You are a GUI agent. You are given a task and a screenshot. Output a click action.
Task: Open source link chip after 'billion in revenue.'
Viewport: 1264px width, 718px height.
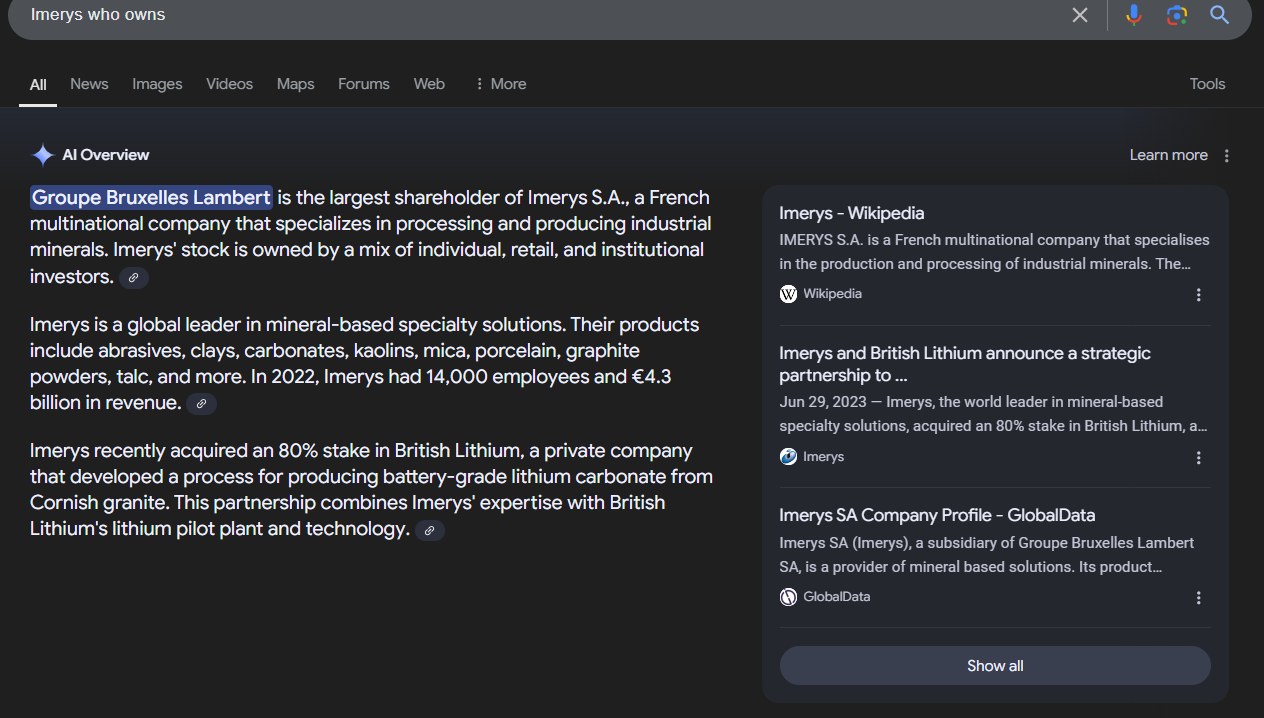point(201,404)
